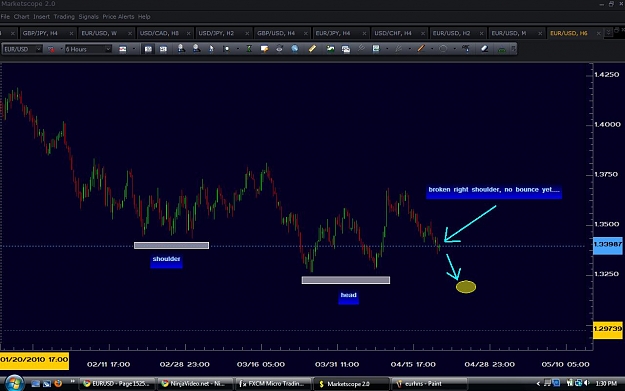Open the toolbar overflow options button

tap(513, 49)
